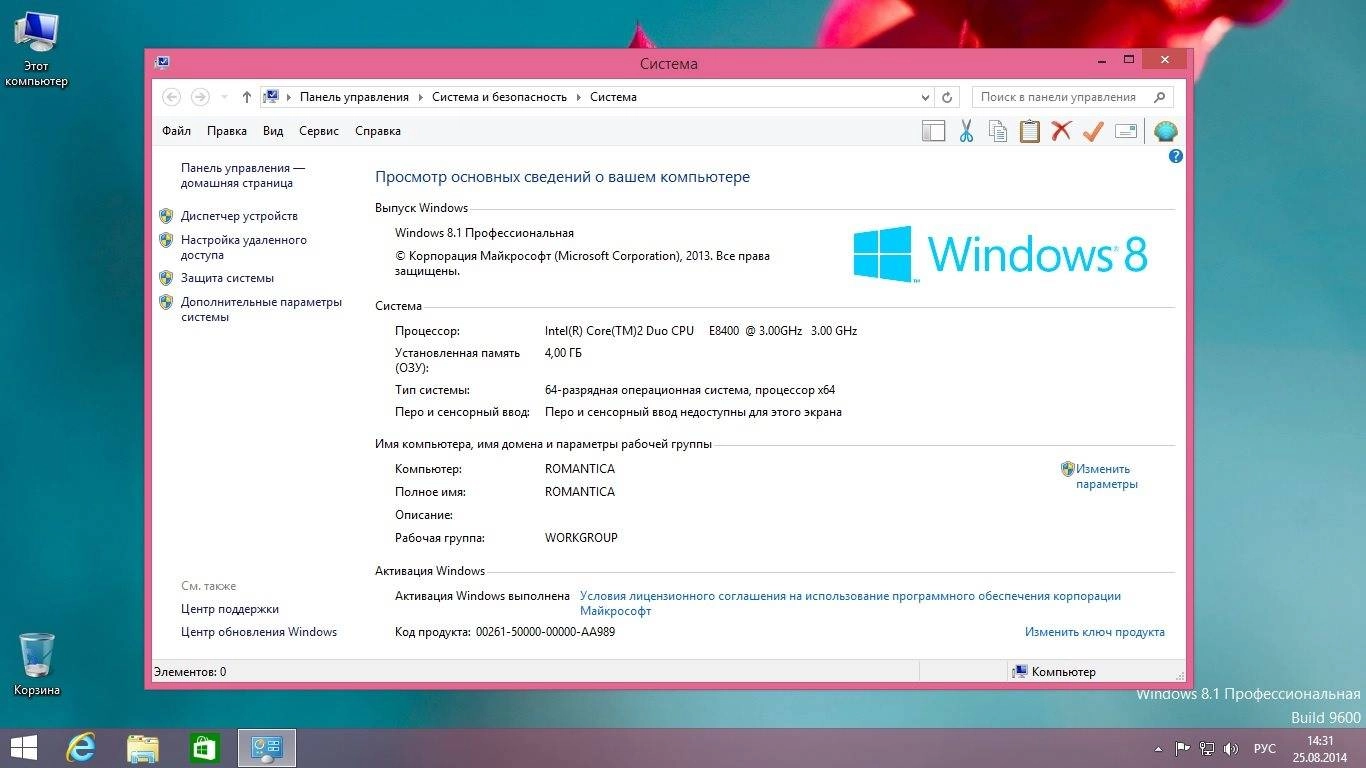This screenshot has height=768, width=1366.
Task: Go back with the back arrow
Action: click(172, 97)
